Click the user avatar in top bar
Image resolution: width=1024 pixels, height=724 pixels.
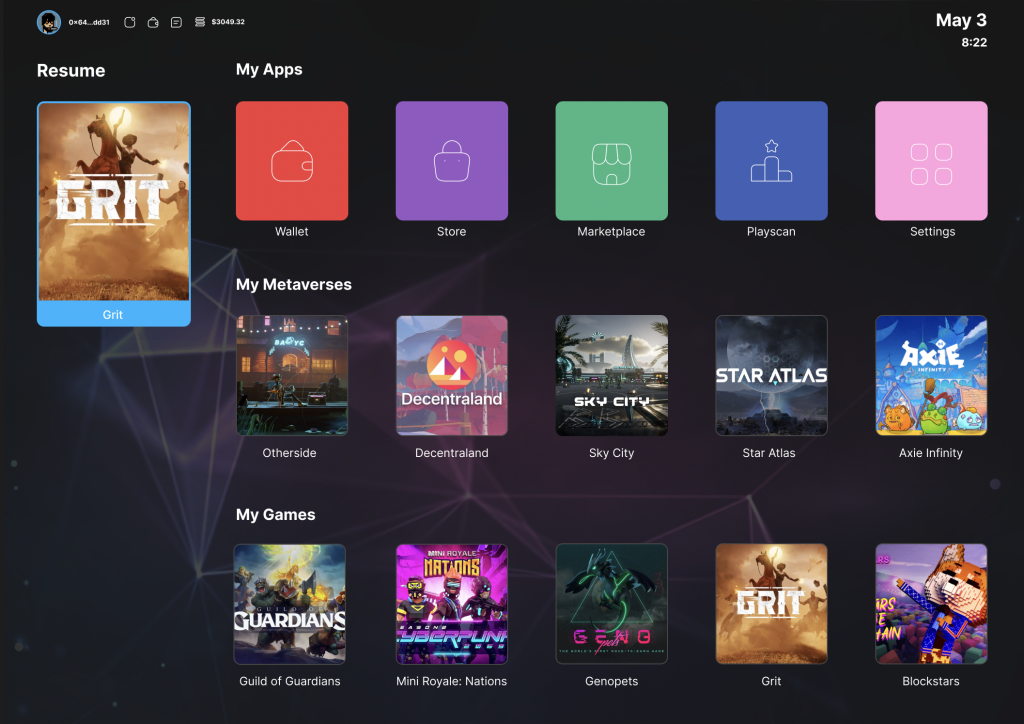(x=49, y=22)
